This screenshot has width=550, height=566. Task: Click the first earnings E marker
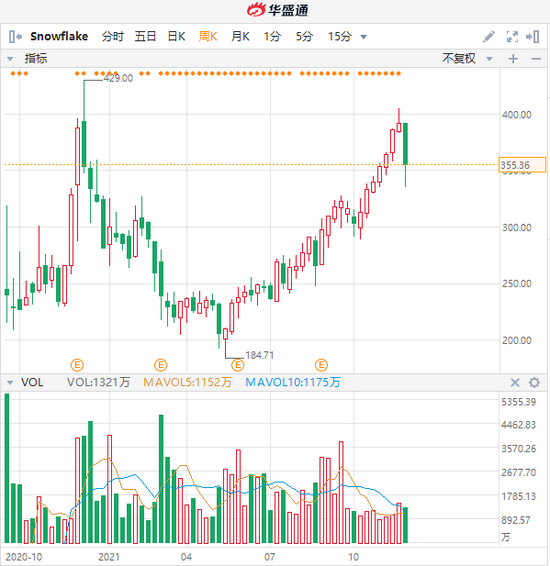click(x=77, y=365)
